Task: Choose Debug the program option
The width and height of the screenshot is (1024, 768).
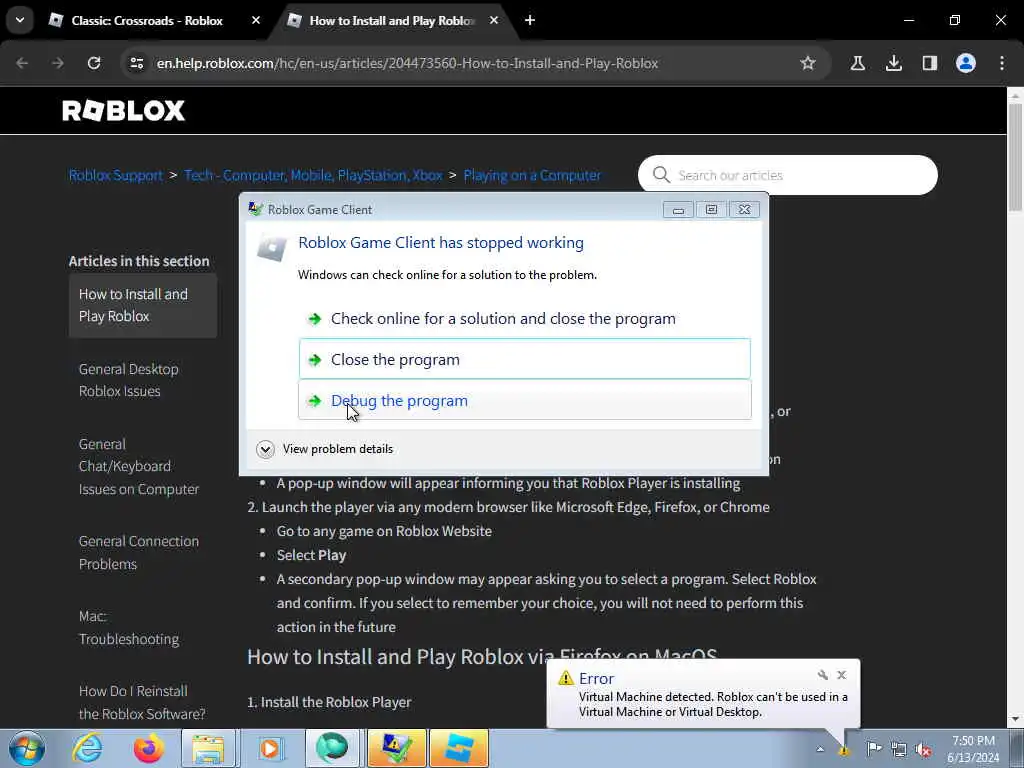Action: tap(524, 400)
